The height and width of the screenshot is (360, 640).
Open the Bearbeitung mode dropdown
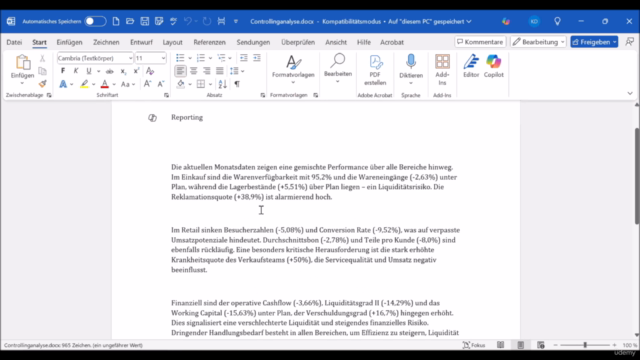[538, 42]
